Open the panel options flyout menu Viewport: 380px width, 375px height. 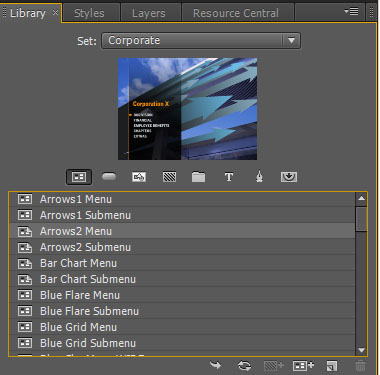351,11
